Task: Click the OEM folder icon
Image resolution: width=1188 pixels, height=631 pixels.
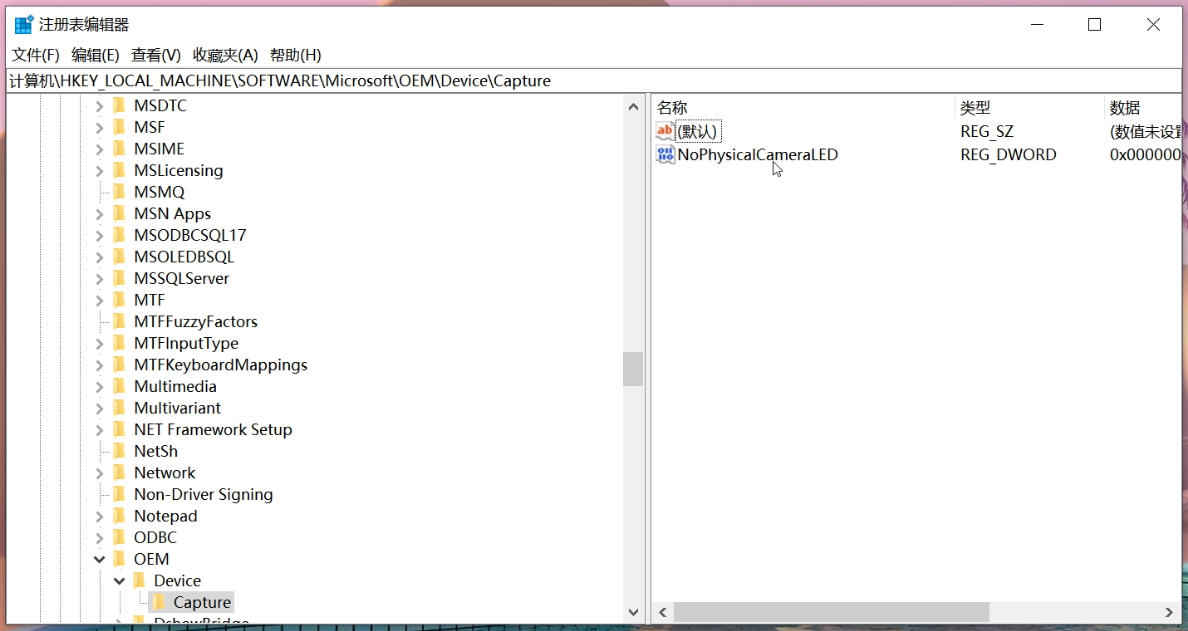Action: (x=119, y=559)
